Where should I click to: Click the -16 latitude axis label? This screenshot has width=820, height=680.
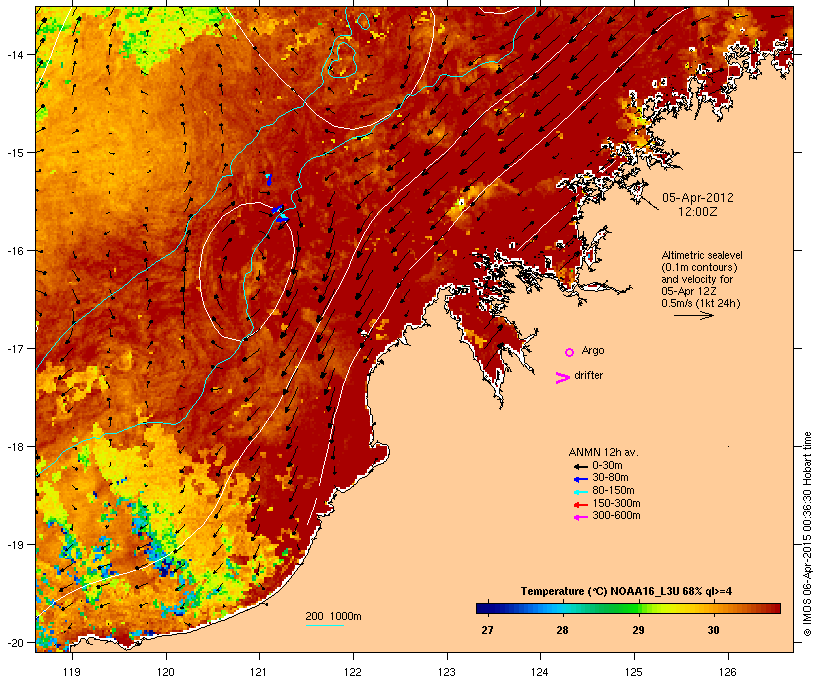(14, 251)
